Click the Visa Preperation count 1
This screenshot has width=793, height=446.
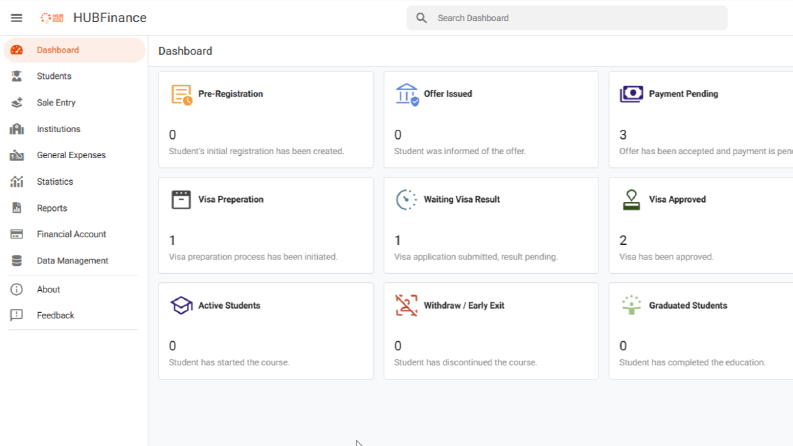(172, 241)
